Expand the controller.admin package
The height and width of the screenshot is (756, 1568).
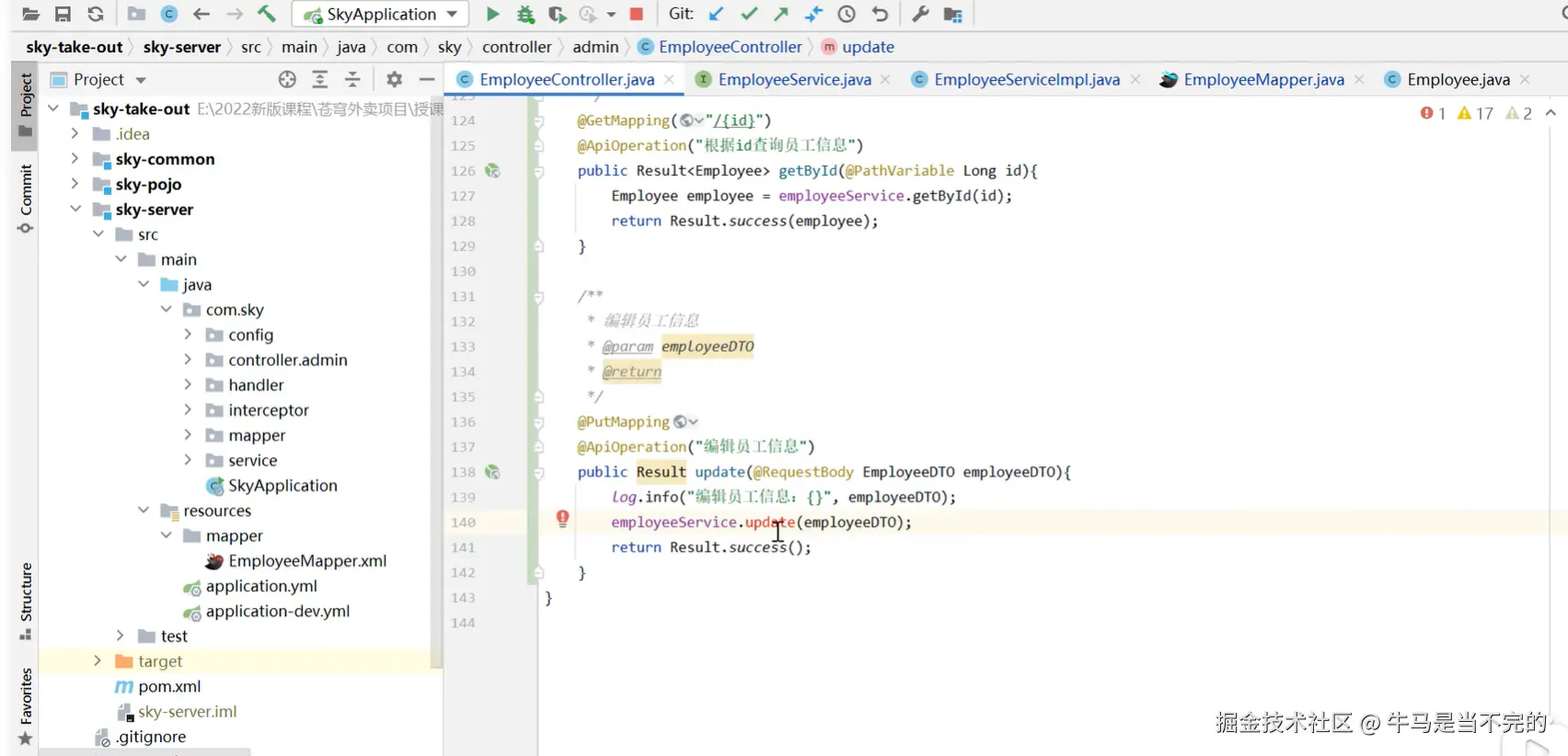click(188, 360)
